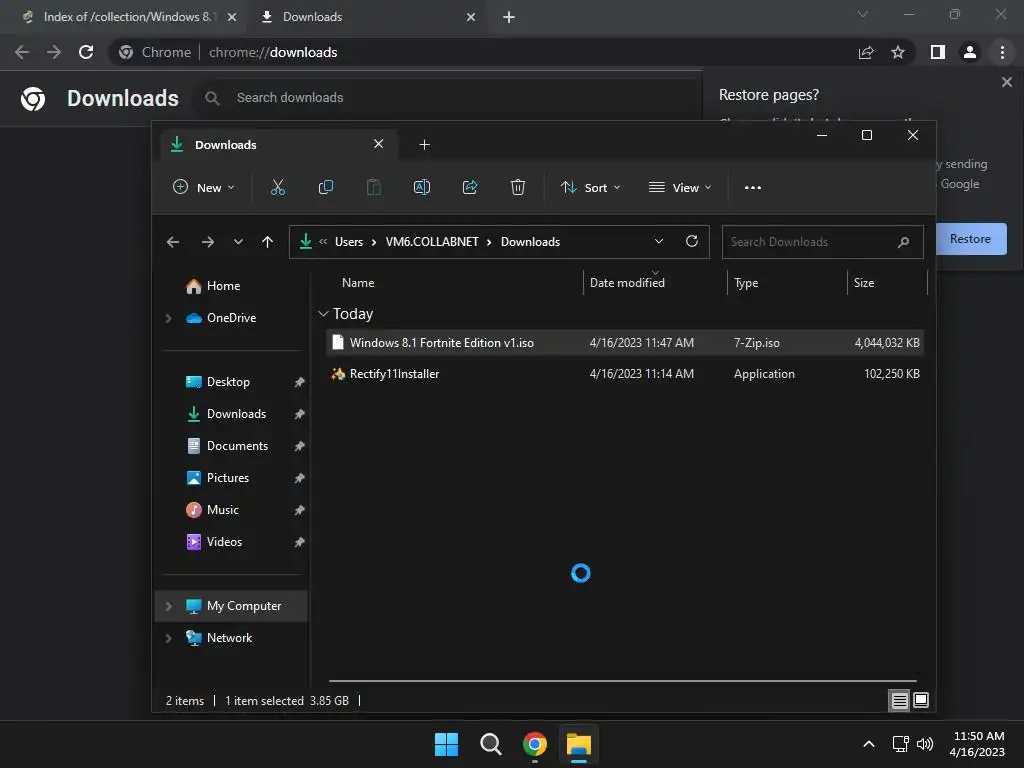Open taskbar Search

[x=490, y=744]
